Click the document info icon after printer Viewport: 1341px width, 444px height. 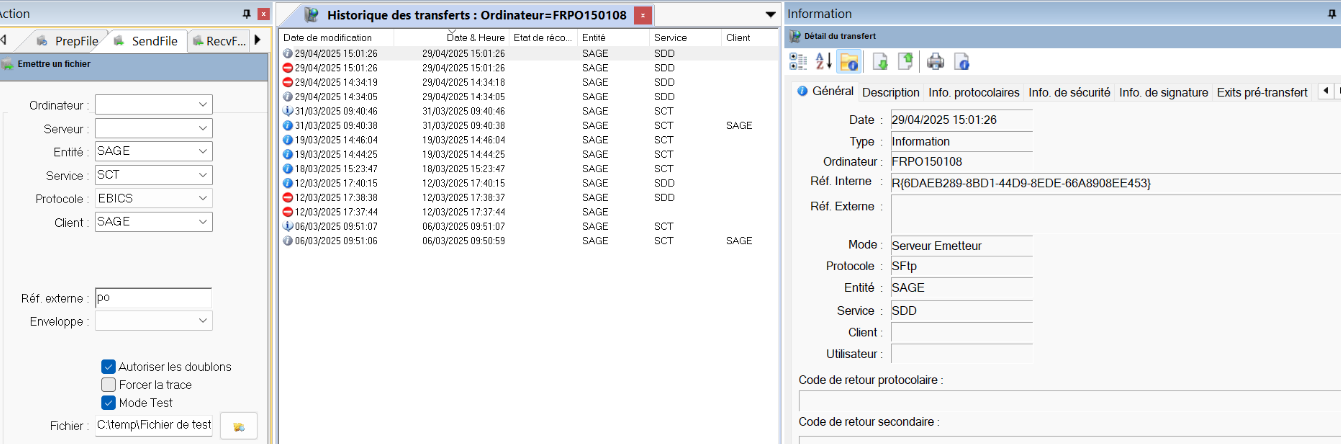click(961, 62)
